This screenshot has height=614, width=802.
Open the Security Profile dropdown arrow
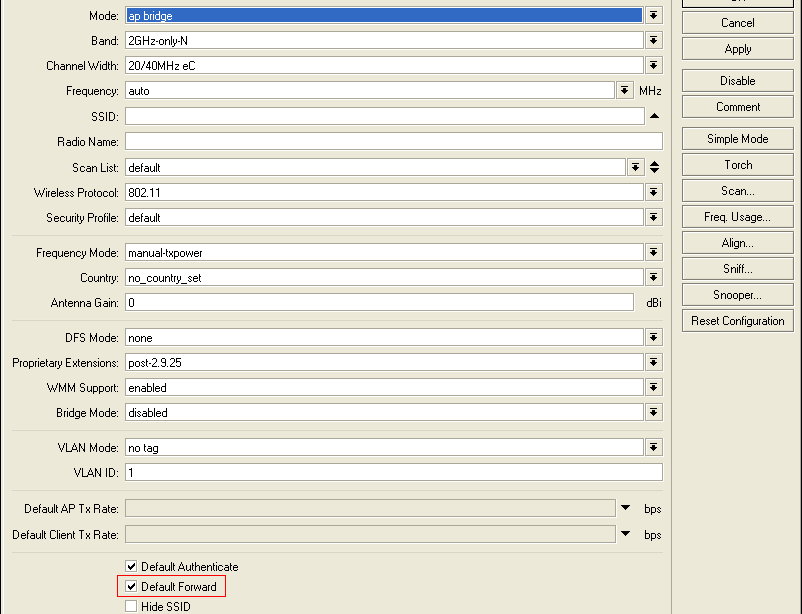point(653,217)
